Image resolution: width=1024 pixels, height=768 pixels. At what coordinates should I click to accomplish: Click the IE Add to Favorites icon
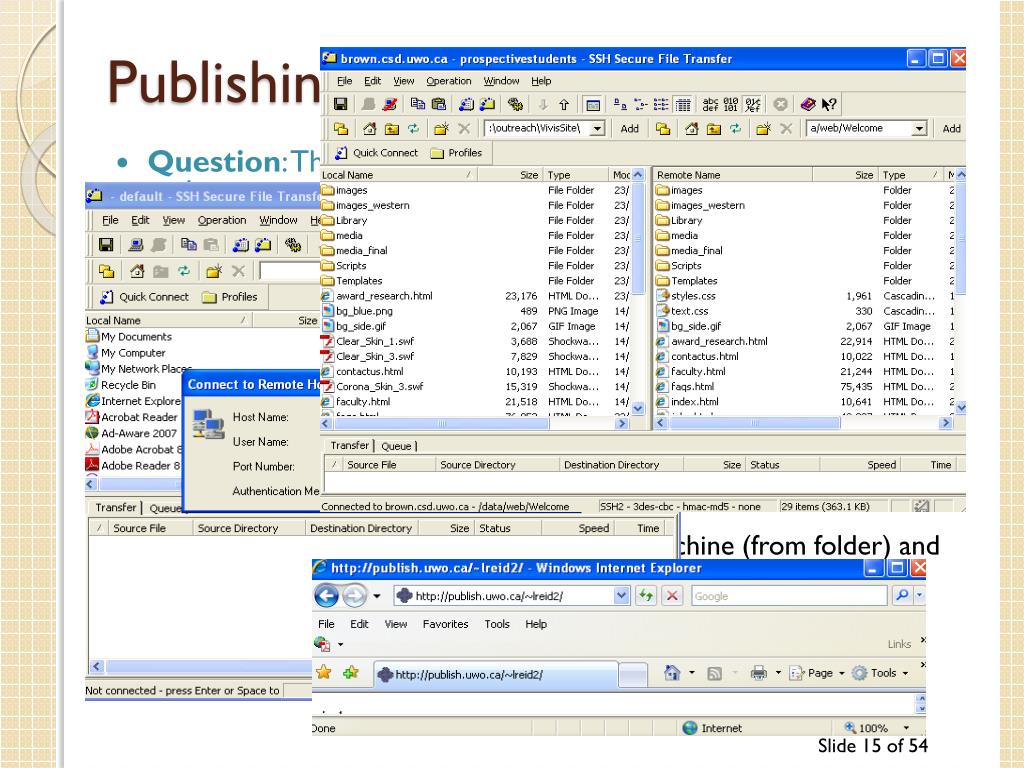point(351,672)
